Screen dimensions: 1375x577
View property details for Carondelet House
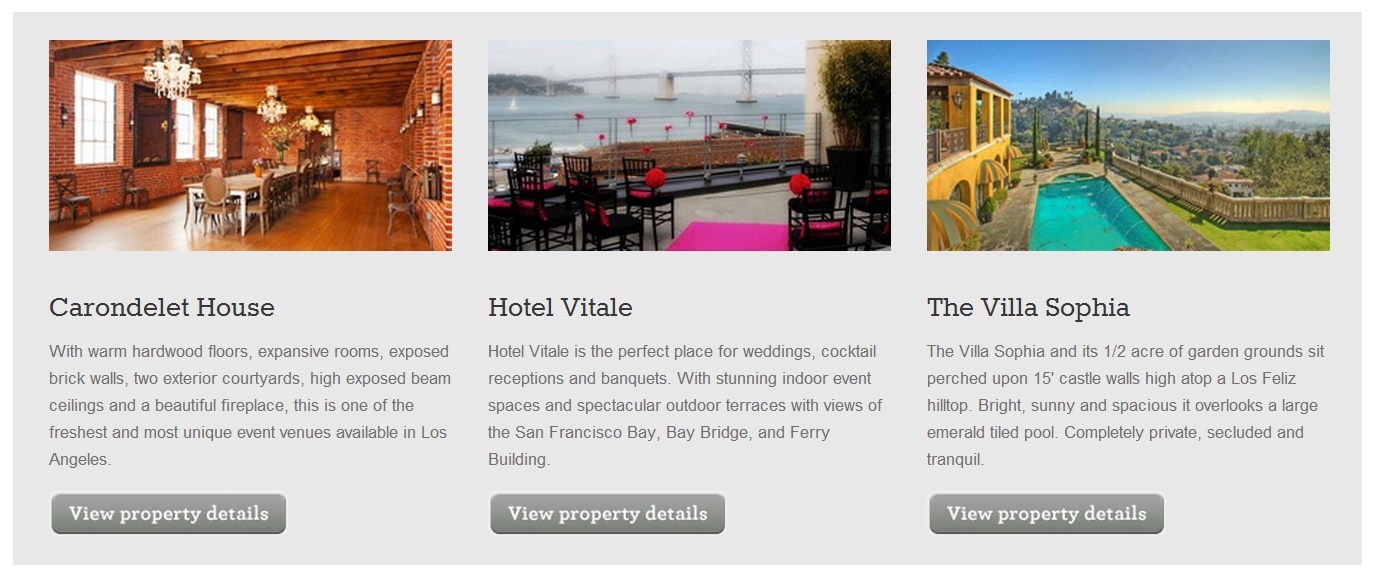click(x=169, y=514)
